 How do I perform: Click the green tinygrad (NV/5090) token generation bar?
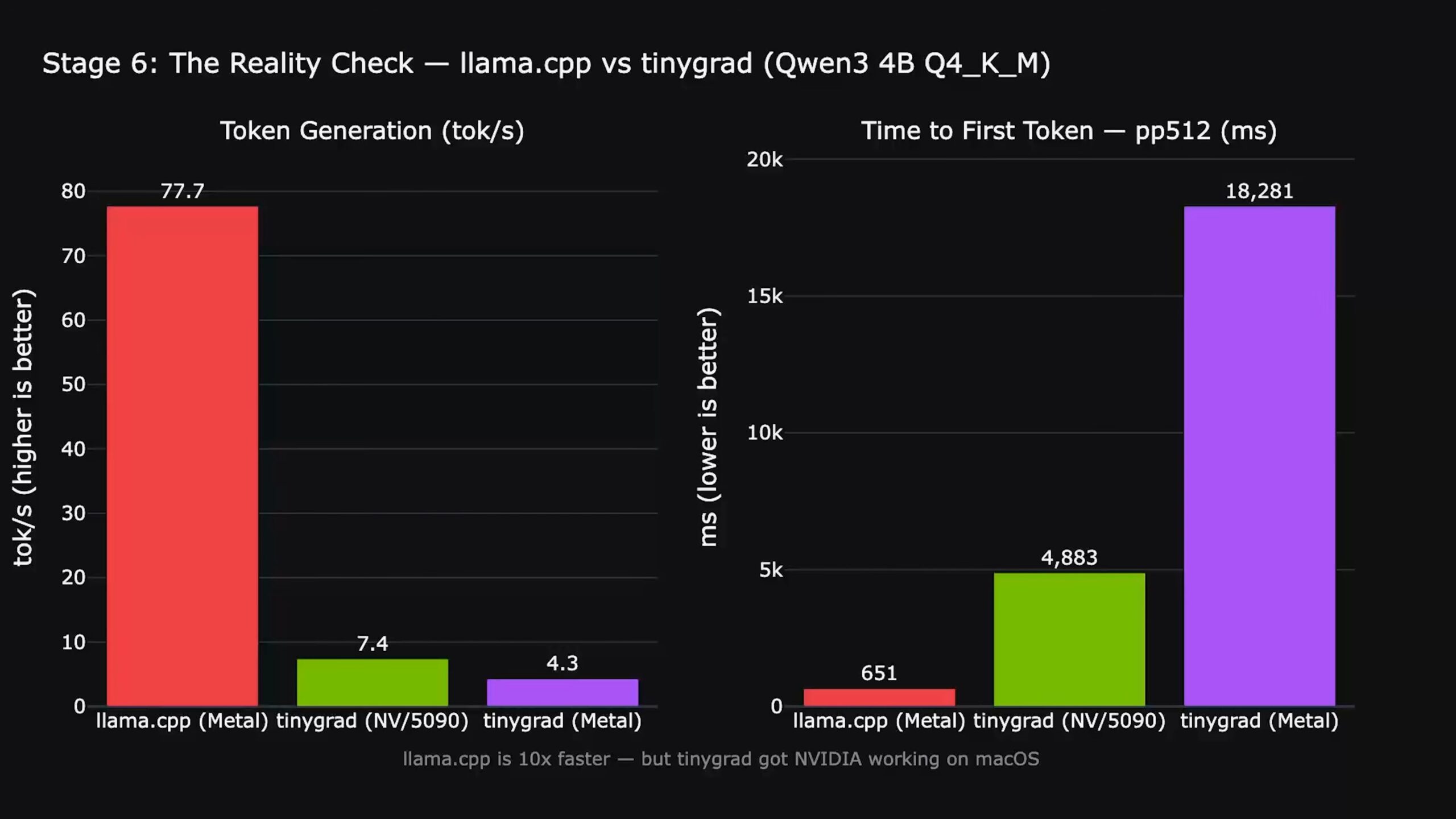373,682
